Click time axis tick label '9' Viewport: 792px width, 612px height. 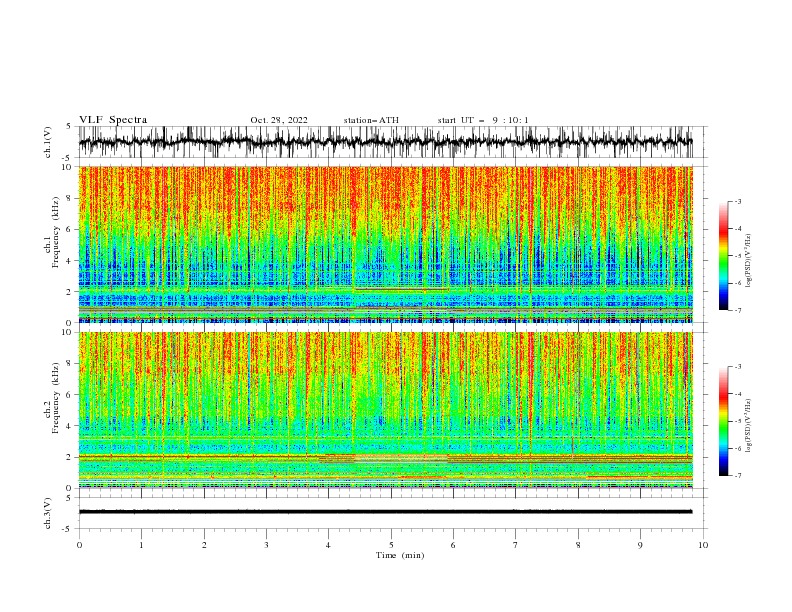pos(640,545)
